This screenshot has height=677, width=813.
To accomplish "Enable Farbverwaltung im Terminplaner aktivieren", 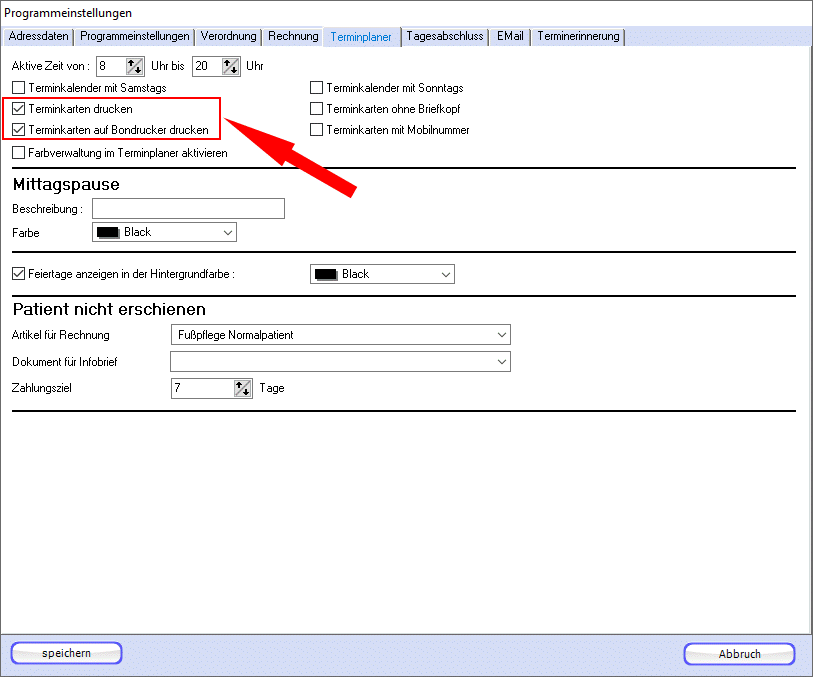I will coord(19,154).
